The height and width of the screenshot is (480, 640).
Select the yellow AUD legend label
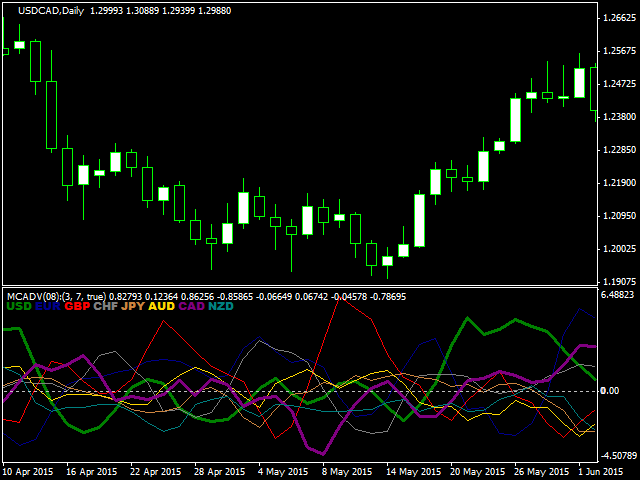[x=162, y=306]
